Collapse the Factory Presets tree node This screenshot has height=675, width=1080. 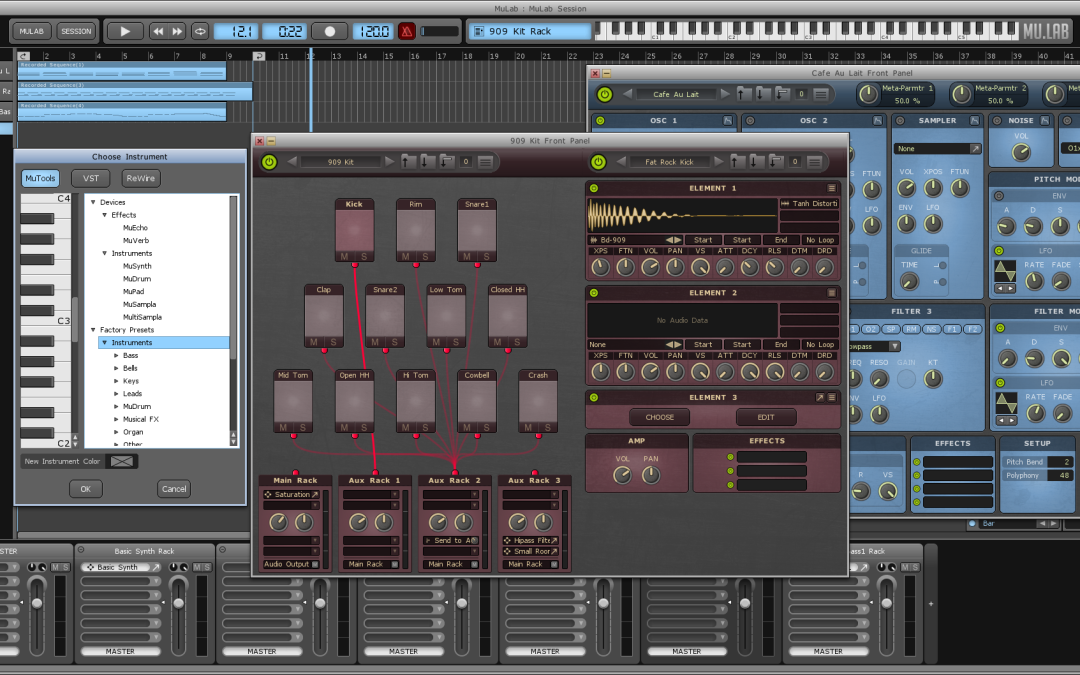(x=94, y=330)
